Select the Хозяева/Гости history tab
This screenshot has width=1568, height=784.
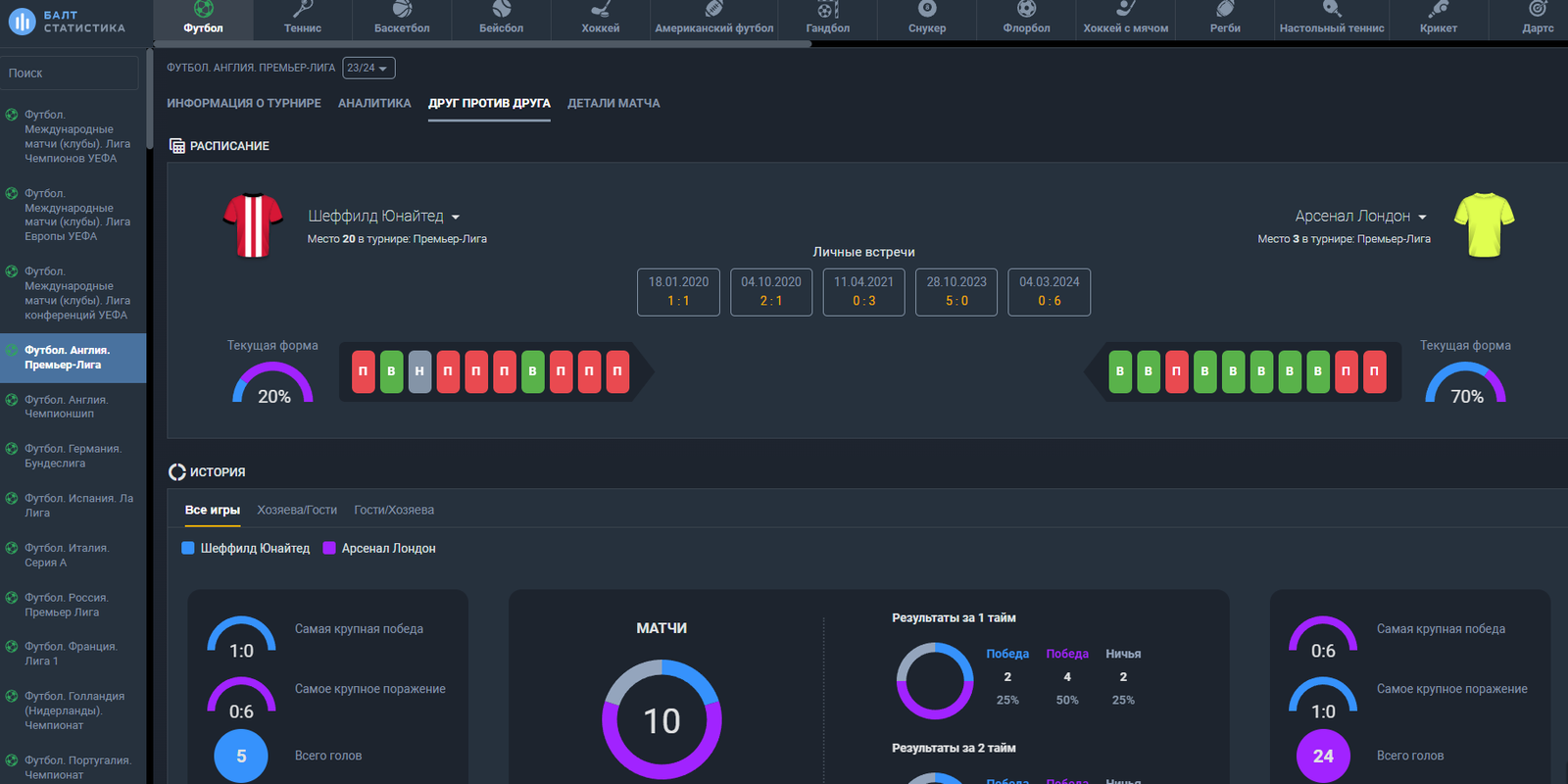(297, 511)
